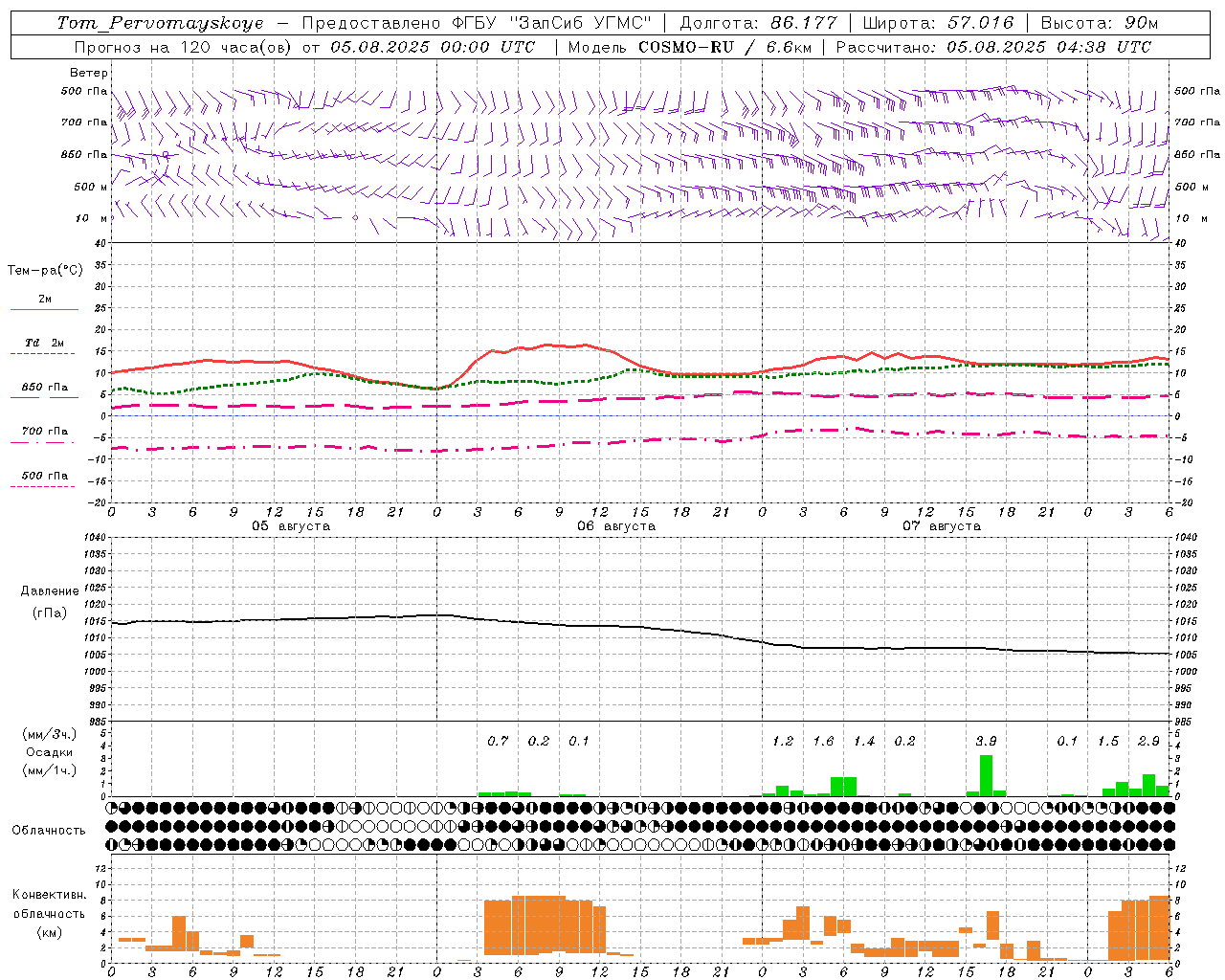Click the provider name ФГБУ "ЗапСиб УГМС"
Screen dimensions: 1225x980
pyautogui.click(x=551, y=23)
